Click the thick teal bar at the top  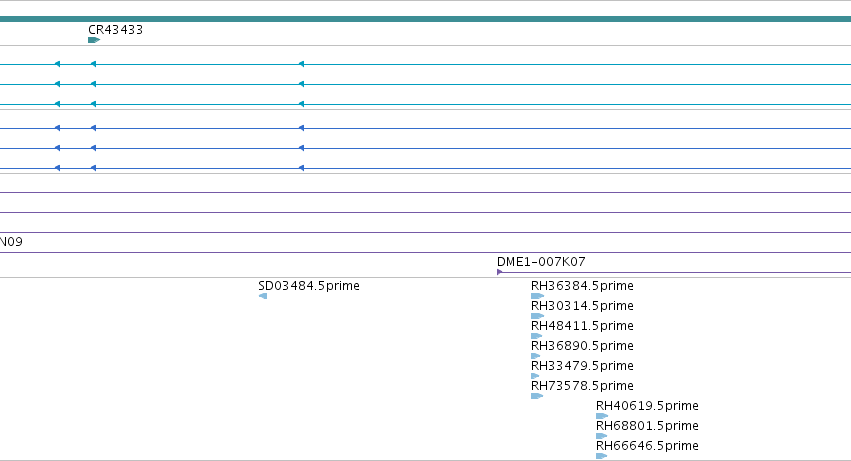[x=426, y=19]
